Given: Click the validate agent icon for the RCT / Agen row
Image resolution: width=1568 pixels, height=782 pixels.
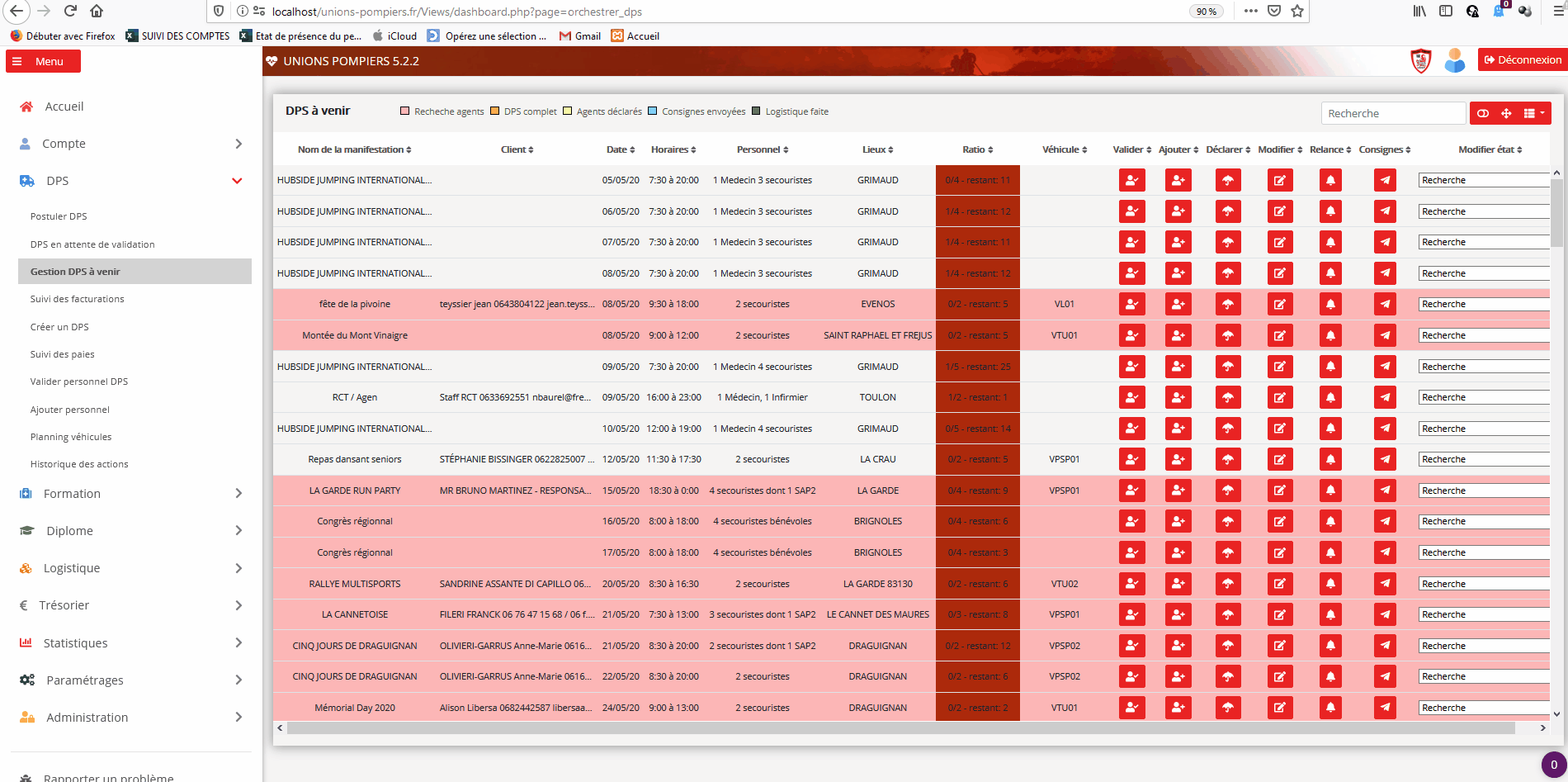Looking at the screenshot, I should point(1131,398).
